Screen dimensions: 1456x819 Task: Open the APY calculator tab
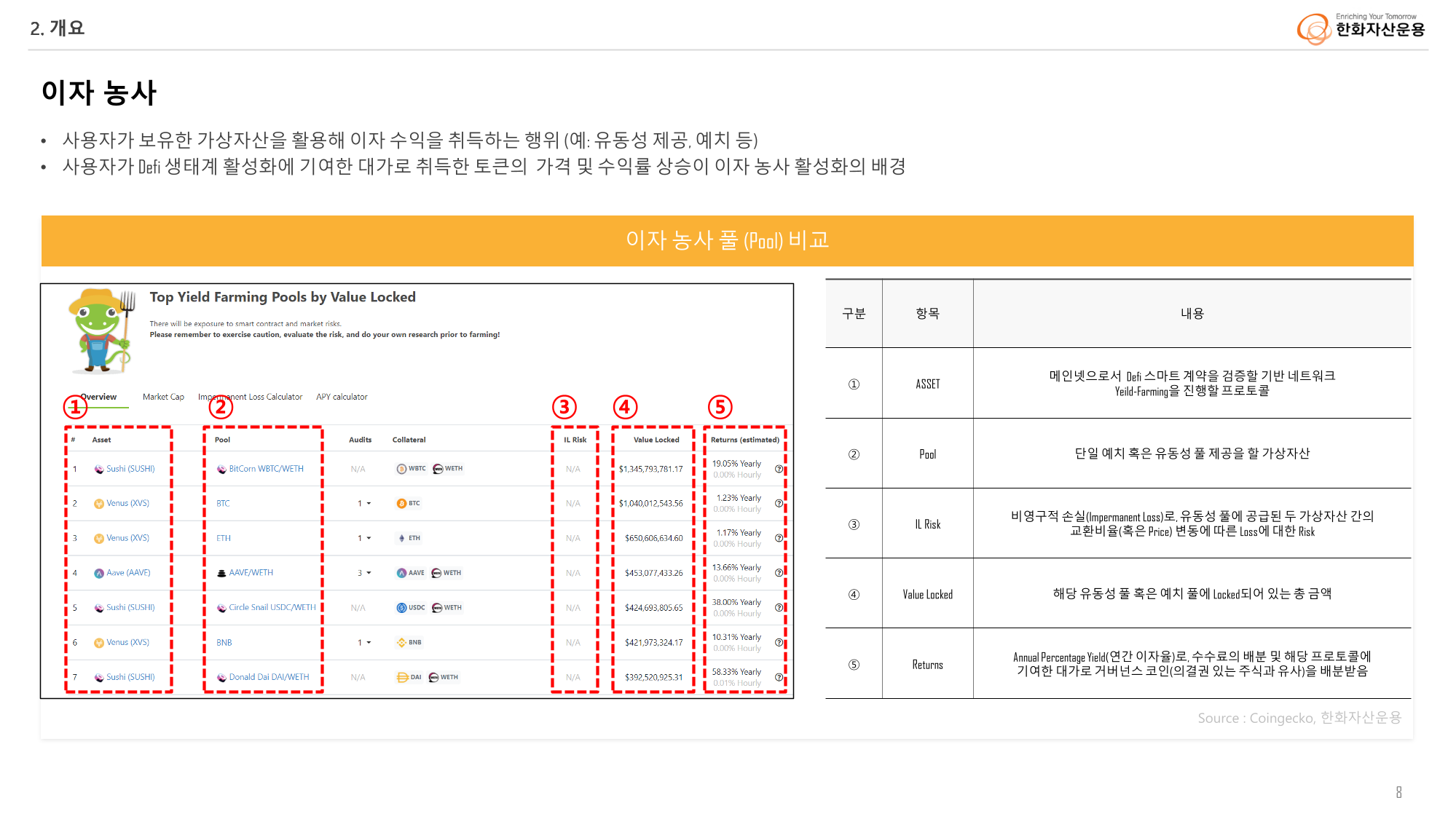coord(342,397)
